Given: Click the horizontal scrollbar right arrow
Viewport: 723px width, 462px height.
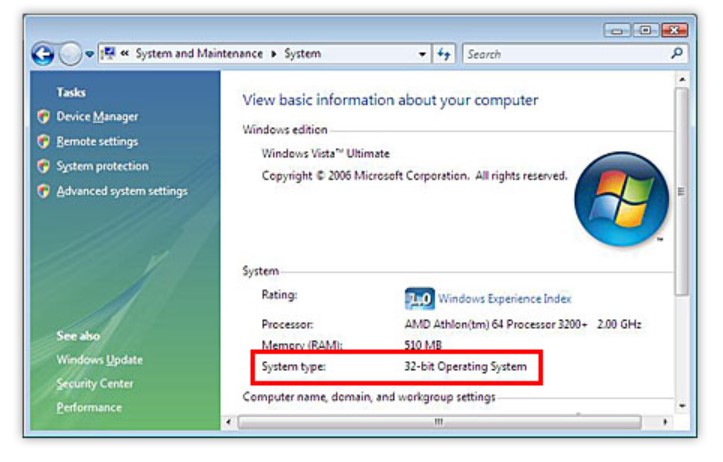Looking at the screenshot, I should [x=665, y=421].
